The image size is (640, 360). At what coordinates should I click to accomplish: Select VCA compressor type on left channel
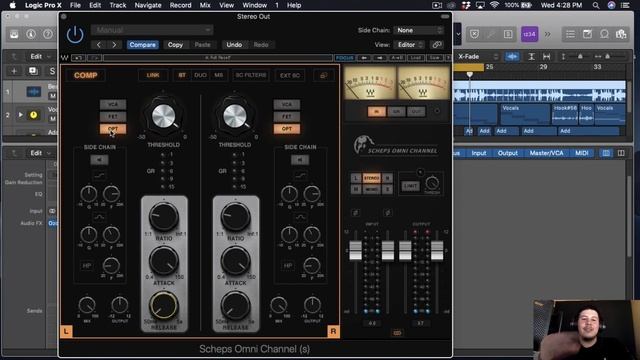click(x=113, y=104)
